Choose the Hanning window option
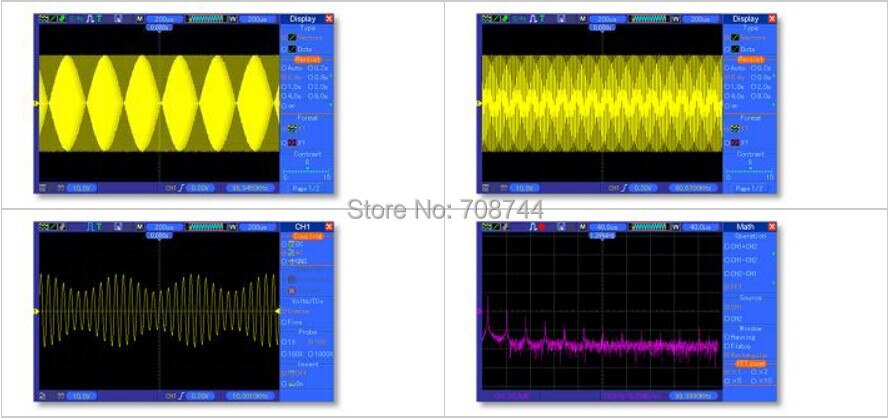The image size is (889, 418). pyautogui.click(x=740, y=337)
